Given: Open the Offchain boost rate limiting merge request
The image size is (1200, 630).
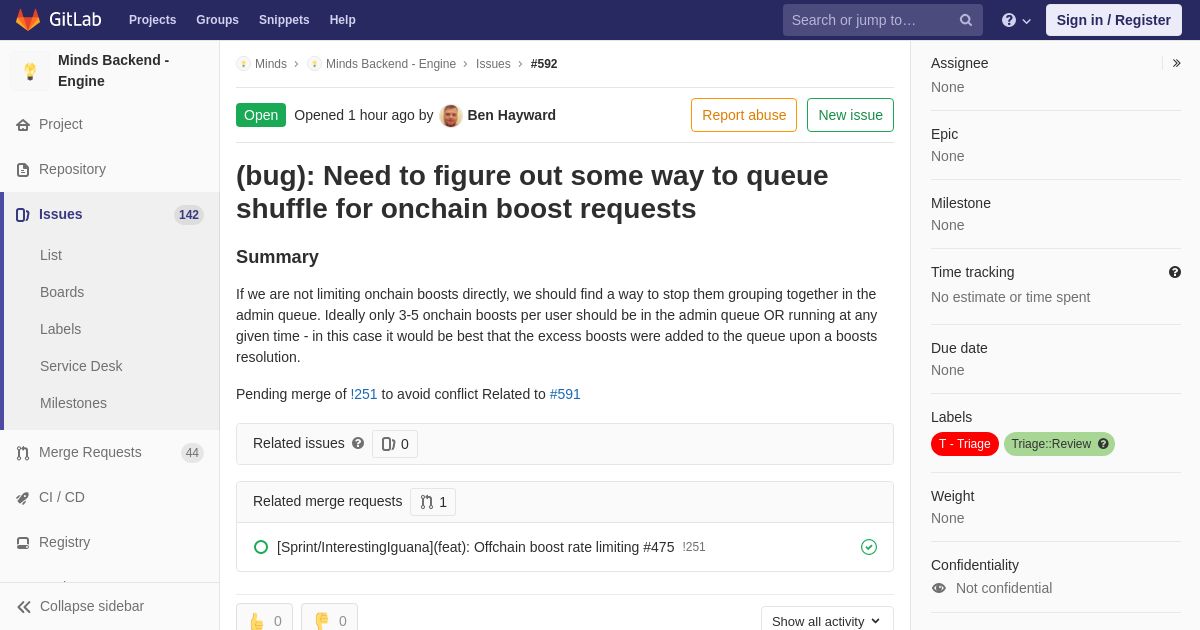Looking at the screenshot, I should point(476,547).
